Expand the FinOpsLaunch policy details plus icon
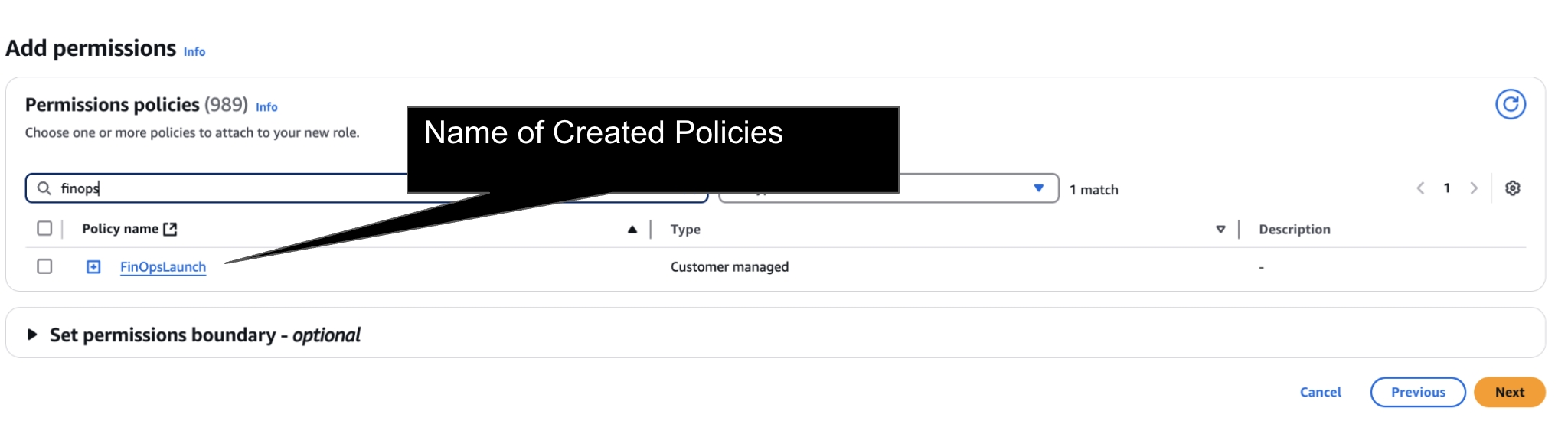 pos(93,267)
